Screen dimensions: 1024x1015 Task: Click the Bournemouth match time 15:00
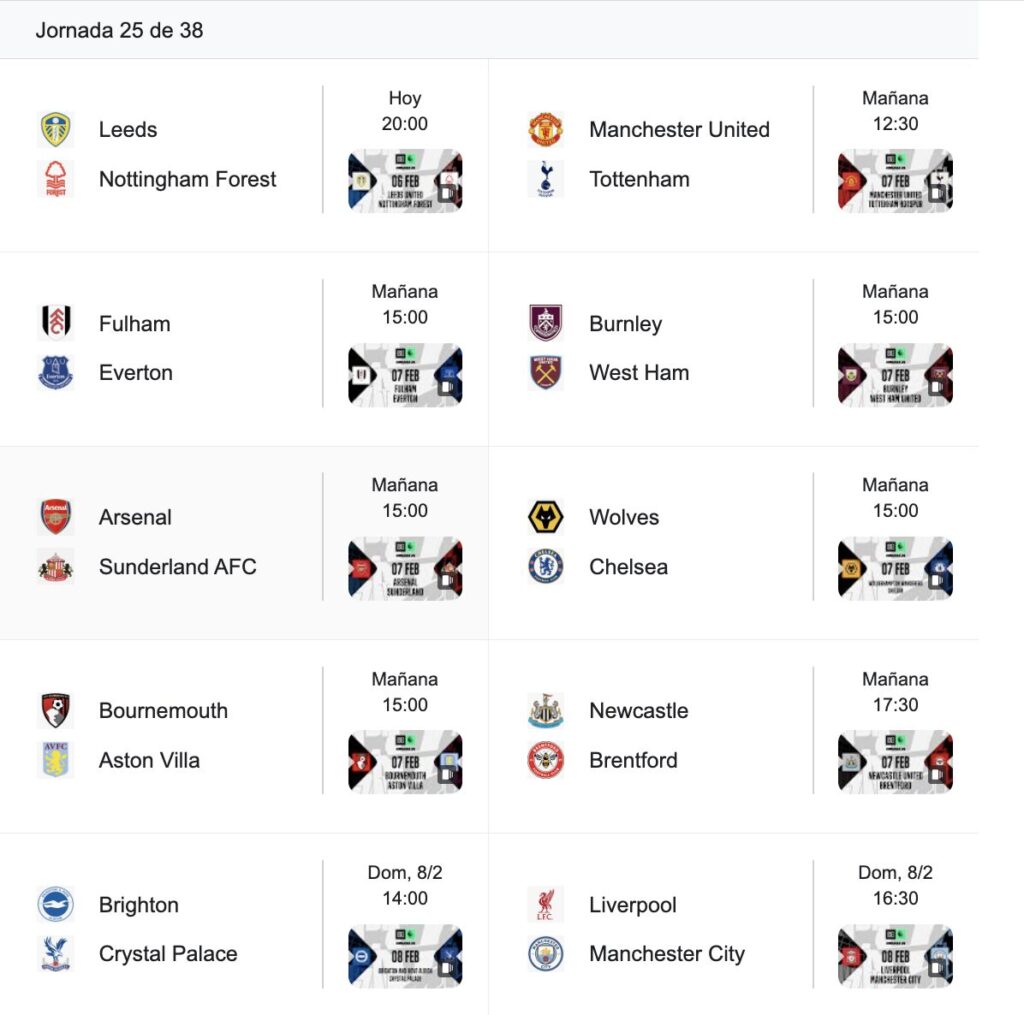[405, 704]
